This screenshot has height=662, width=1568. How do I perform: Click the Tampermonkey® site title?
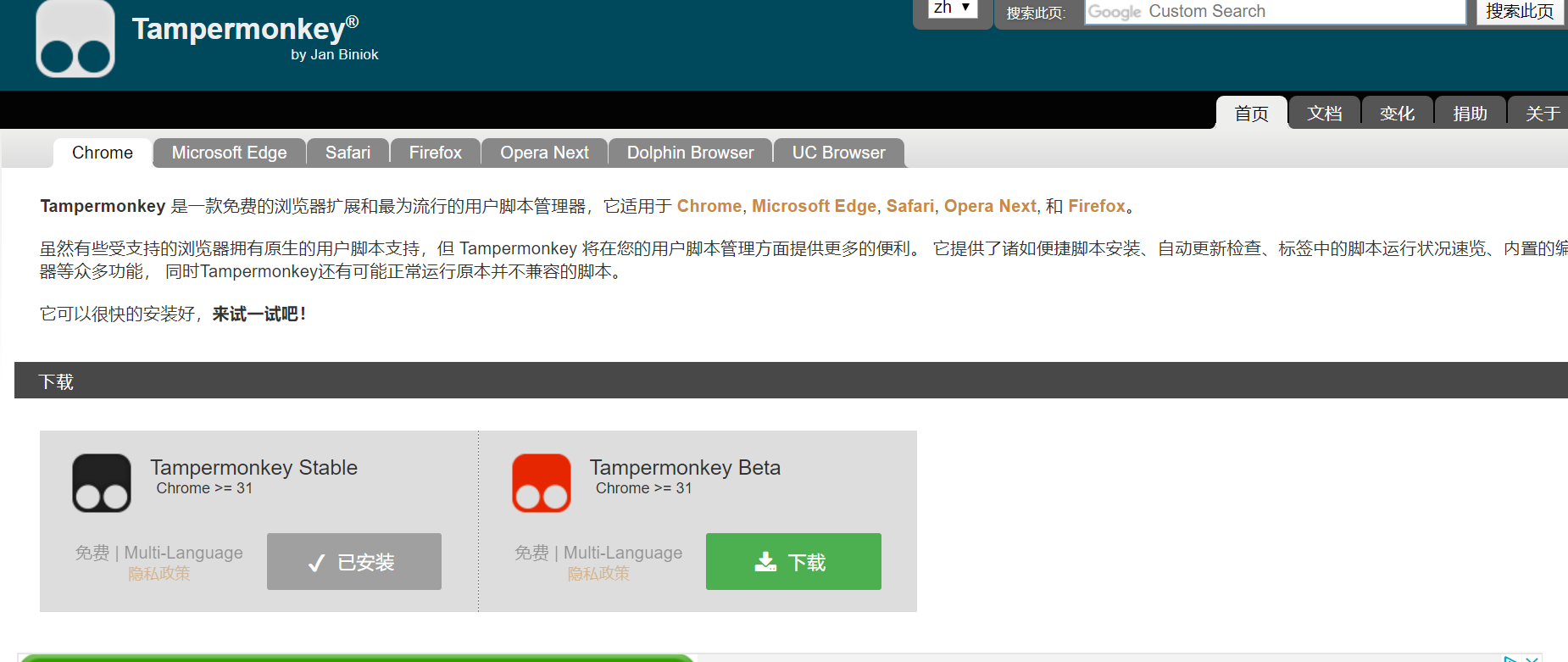coord(245,29)
